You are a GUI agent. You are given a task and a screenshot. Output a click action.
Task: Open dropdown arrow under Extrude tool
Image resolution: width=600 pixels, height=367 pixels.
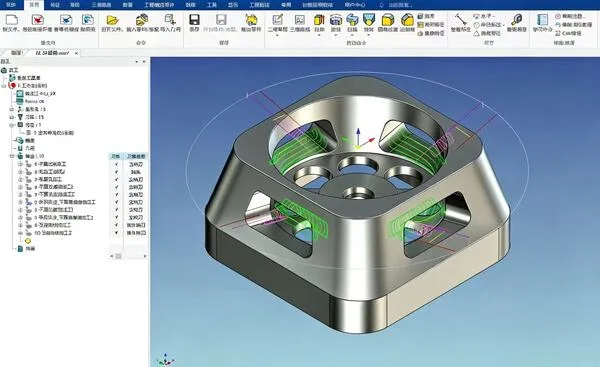(319, 35)
